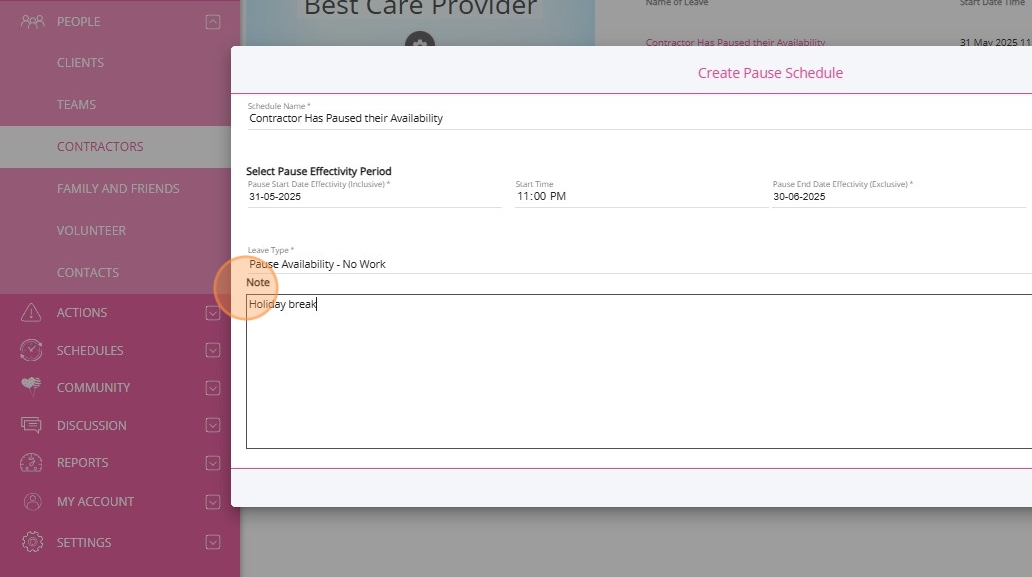
Task: Open the Contacts submenu item
Action: [x=88, y=272]
